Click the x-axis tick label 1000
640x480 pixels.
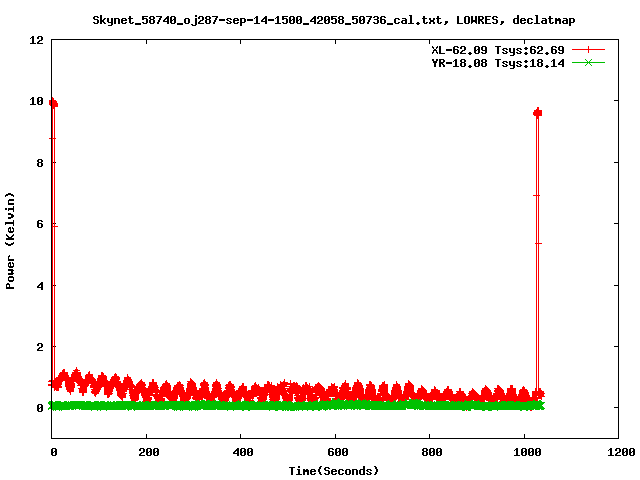[x=527, y=452]
